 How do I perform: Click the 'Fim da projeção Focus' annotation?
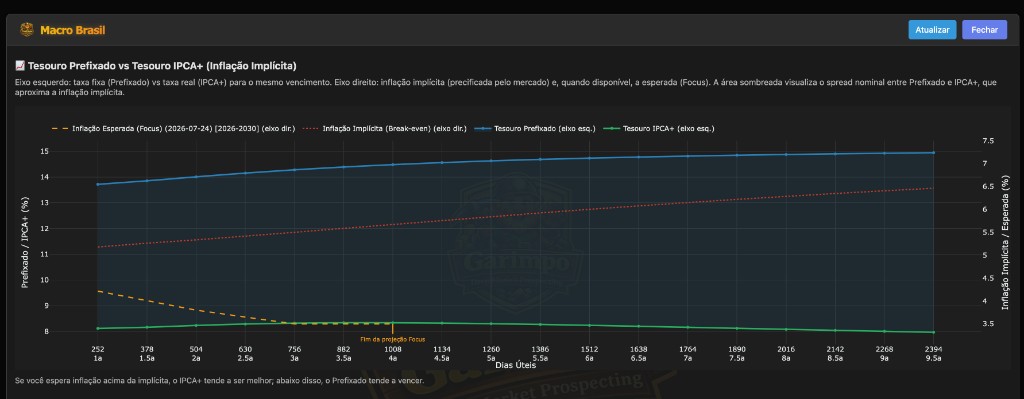tap(392, 340)
